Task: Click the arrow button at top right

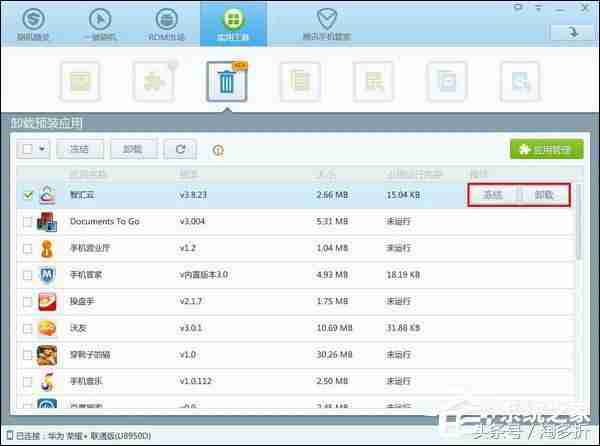Action: pyautogui.click(x=572, y=33)
